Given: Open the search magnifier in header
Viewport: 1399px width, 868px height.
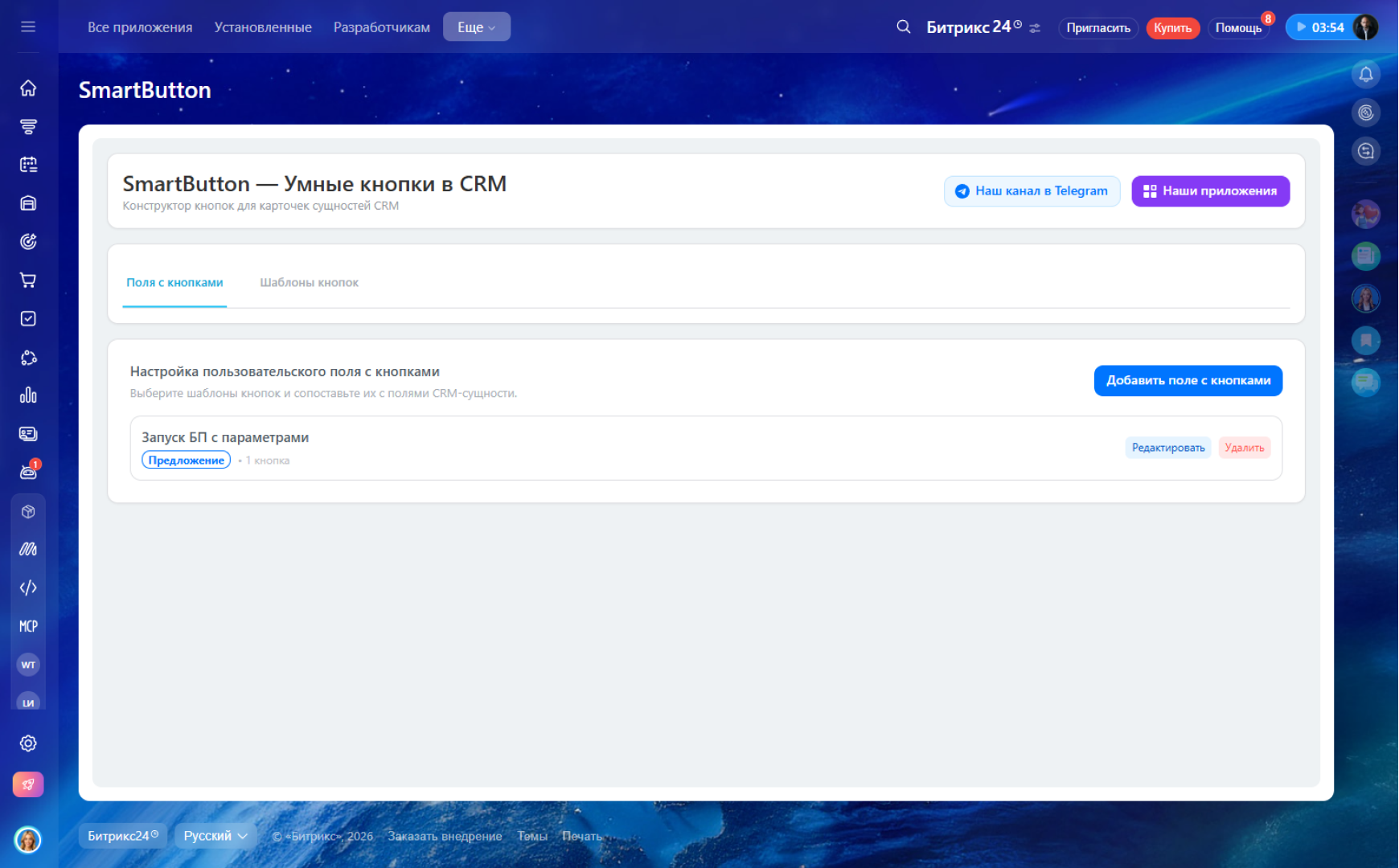Looking at the screenshot, I should pos(904,27).
